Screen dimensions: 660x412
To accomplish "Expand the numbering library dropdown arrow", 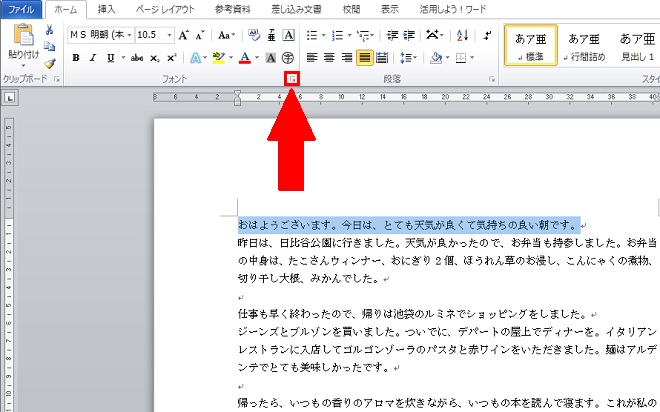I will tap(349, 35).
